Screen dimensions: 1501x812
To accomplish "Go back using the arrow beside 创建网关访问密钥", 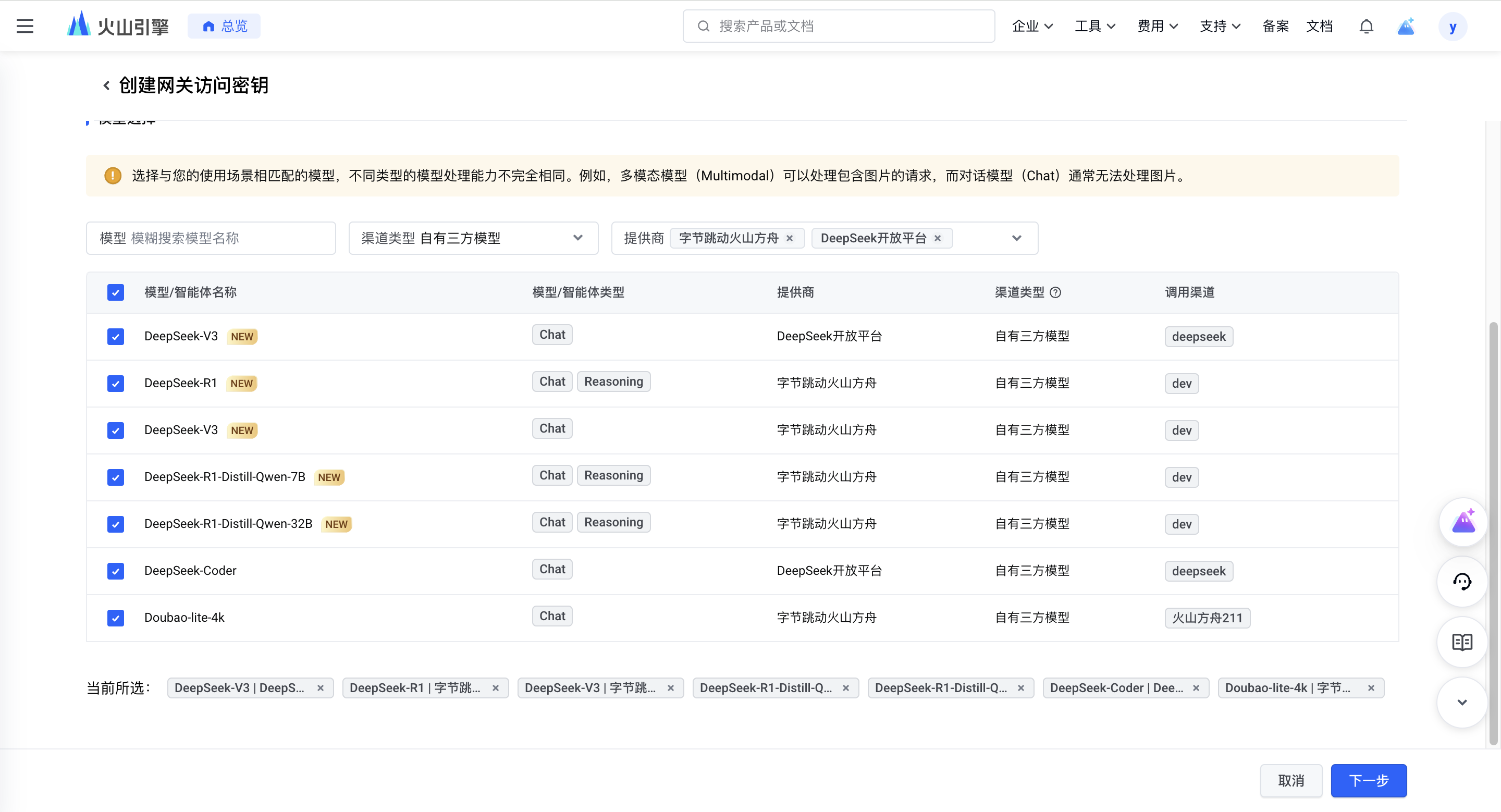I will (x=106, y=85).
